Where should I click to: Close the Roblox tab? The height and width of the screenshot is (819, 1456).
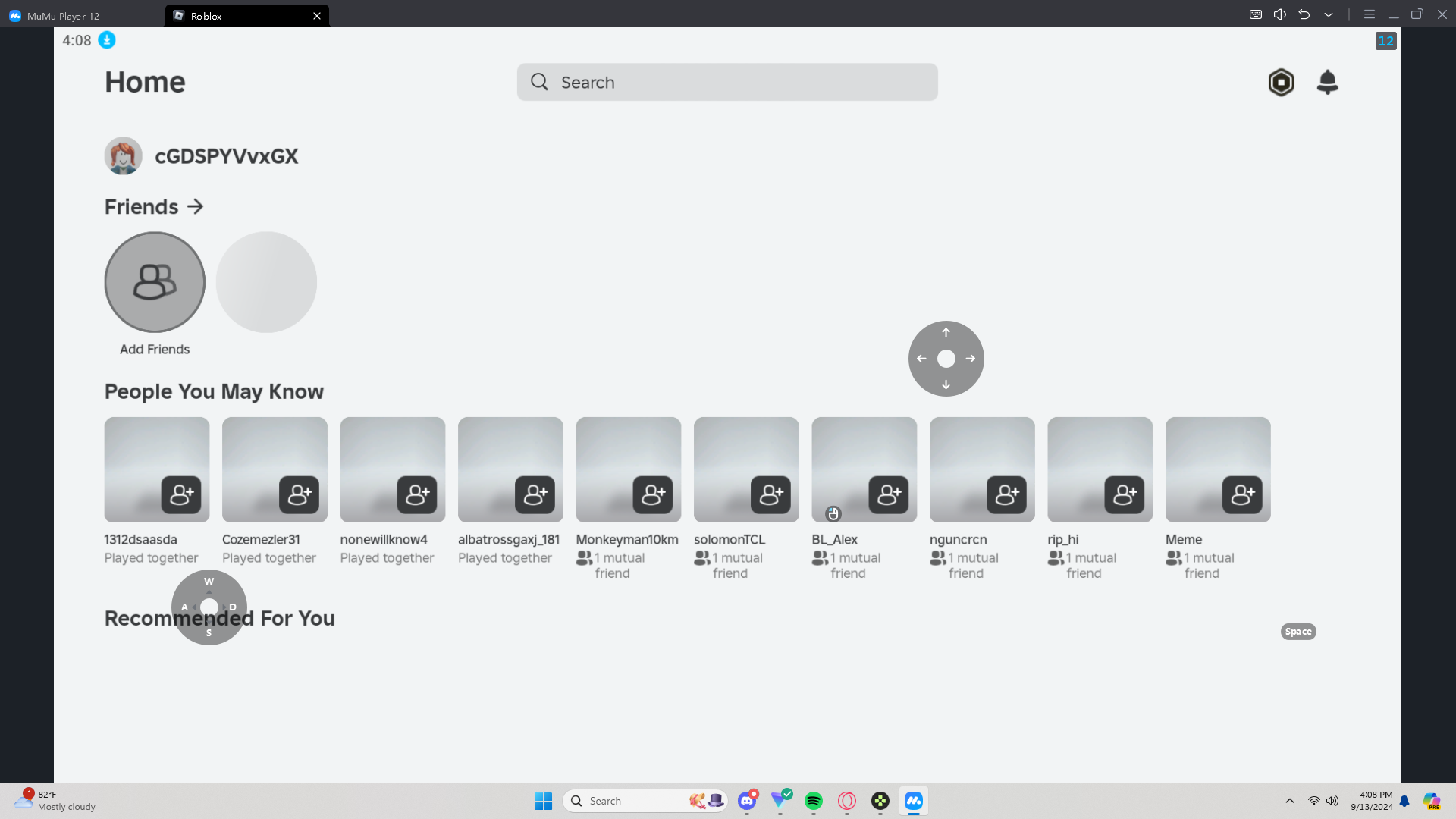pyautogui.click(x=317, y=16)
